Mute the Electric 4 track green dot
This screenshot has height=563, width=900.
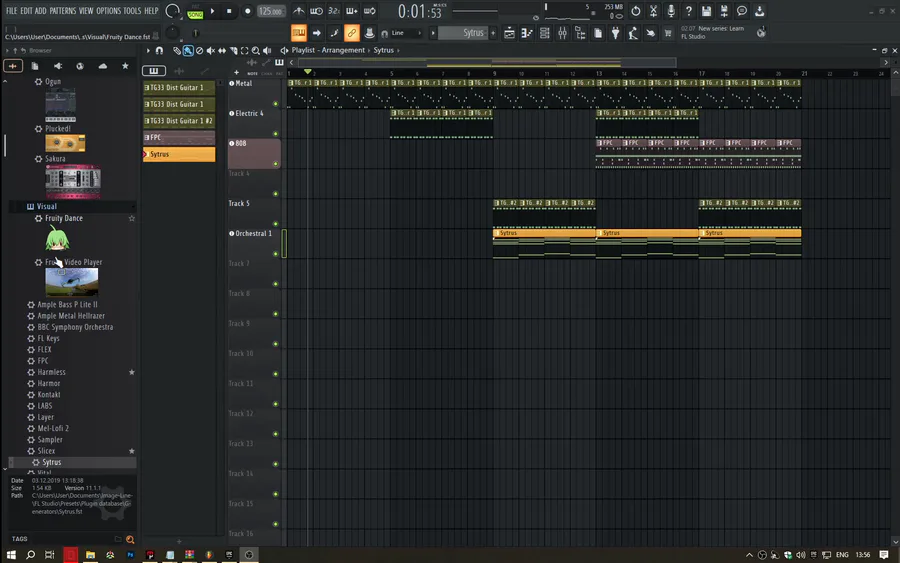pos(276,134)
